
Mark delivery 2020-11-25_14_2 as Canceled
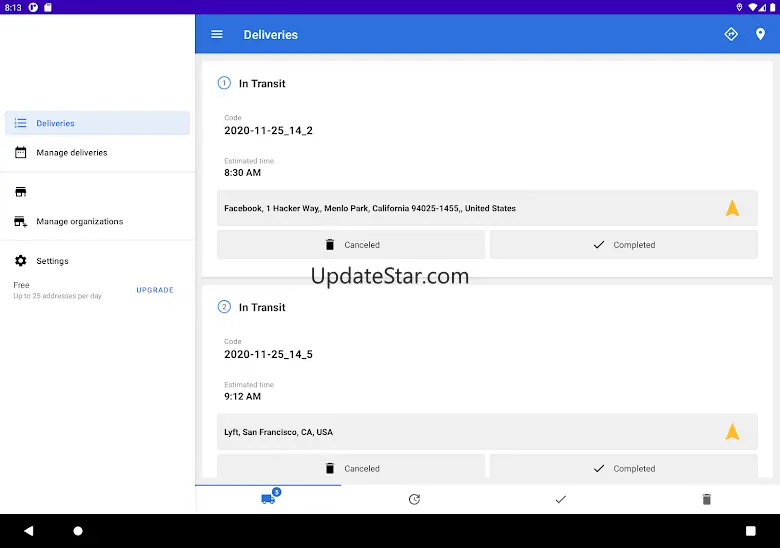pos(351,245)
